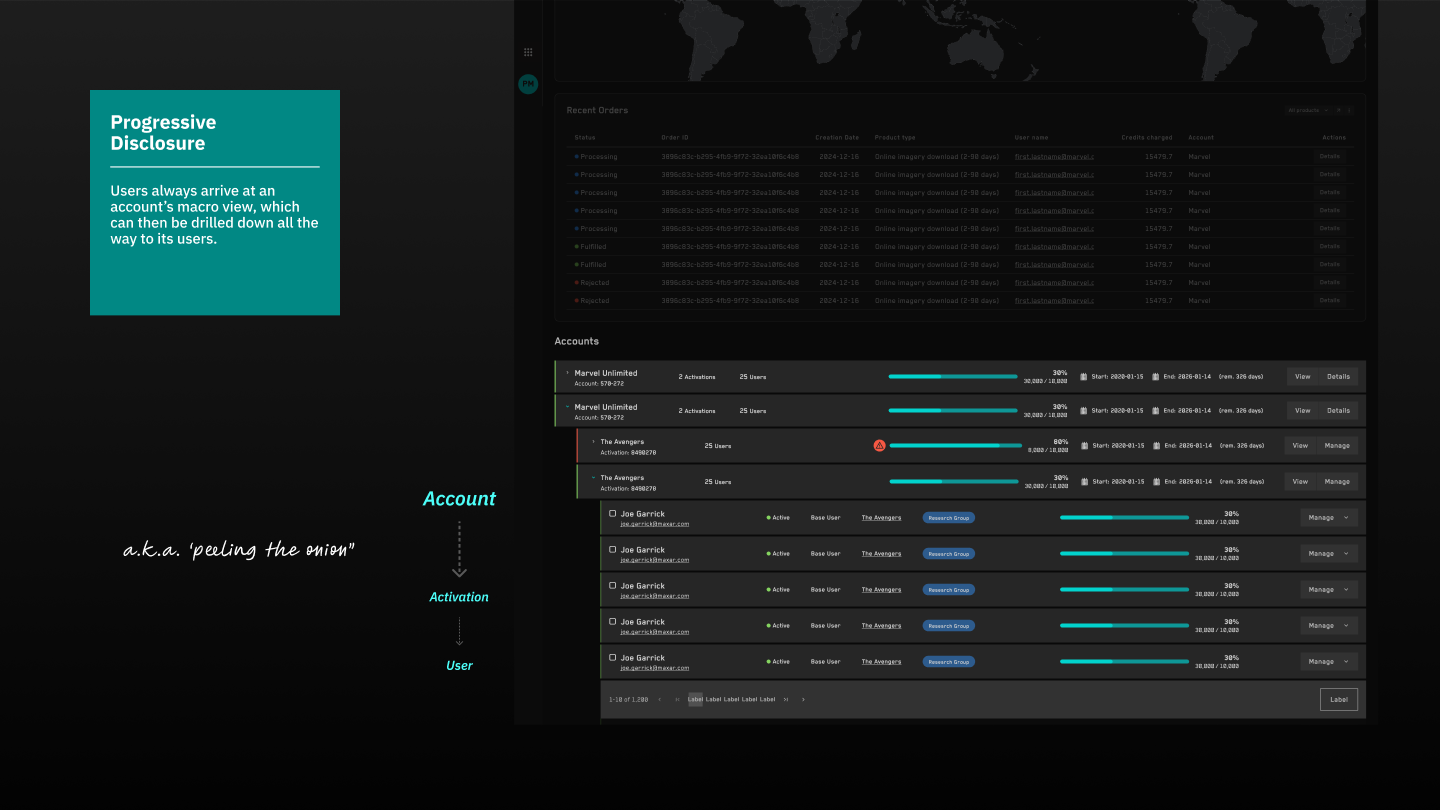The width and height of the screenshot is (1440, 810).
Task: Jump to last page in pagination
Action: pyautogui.click(x=786, y=700)
